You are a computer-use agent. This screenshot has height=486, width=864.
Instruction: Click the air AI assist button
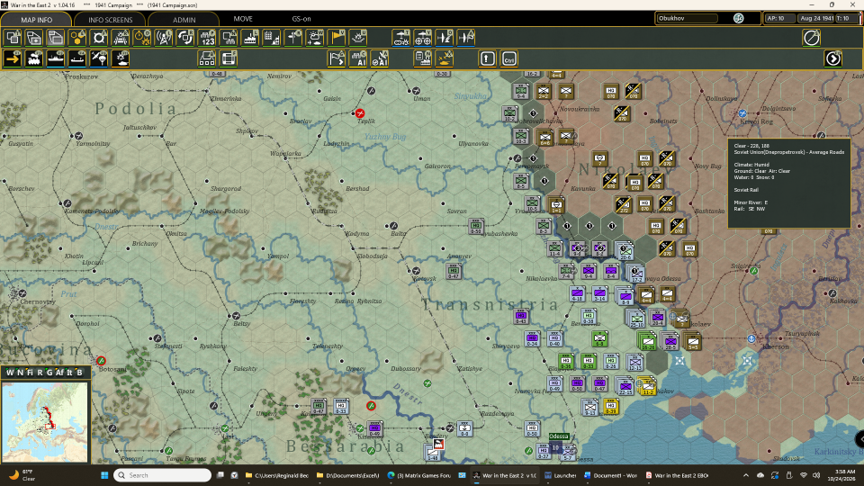pyautogui.click(x=380, y=58)
